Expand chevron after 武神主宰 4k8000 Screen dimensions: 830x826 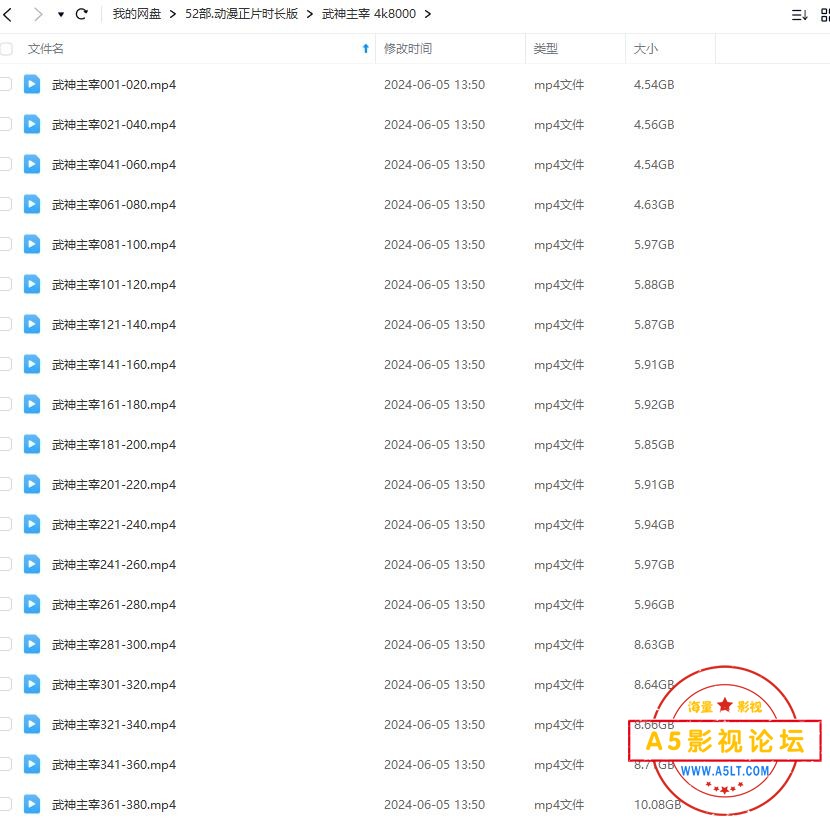(x=428, y=14)
